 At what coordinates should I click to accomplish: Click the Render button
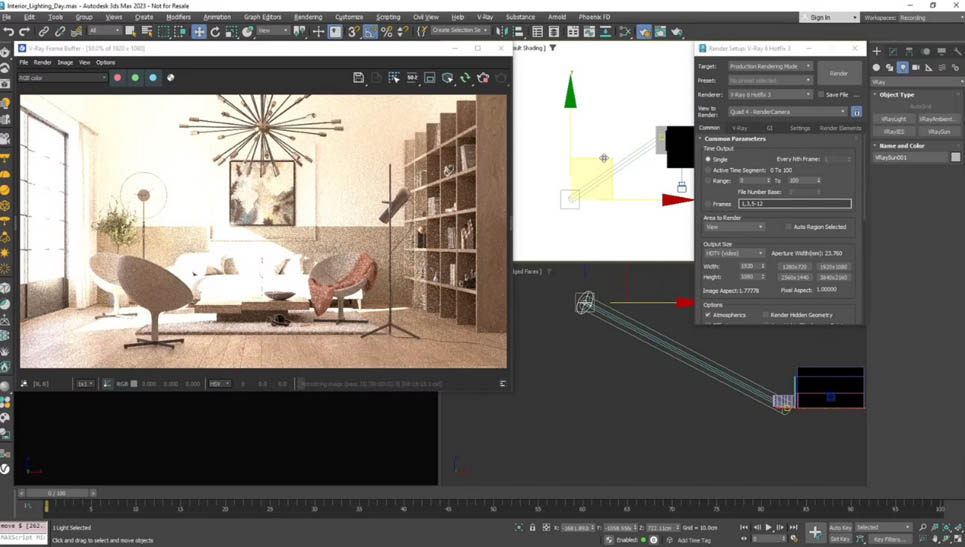[x=839, y=73]
